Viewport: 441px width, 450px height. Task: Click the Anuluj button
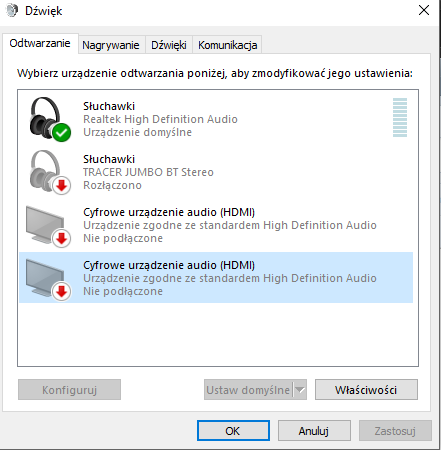click(314, 431)
